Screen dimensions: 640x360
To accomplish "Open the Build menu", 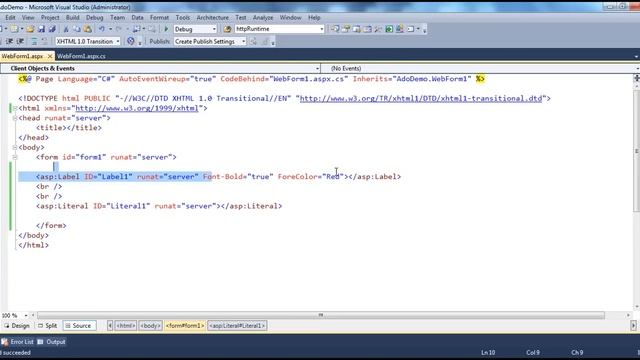I will tap(72, 18).
